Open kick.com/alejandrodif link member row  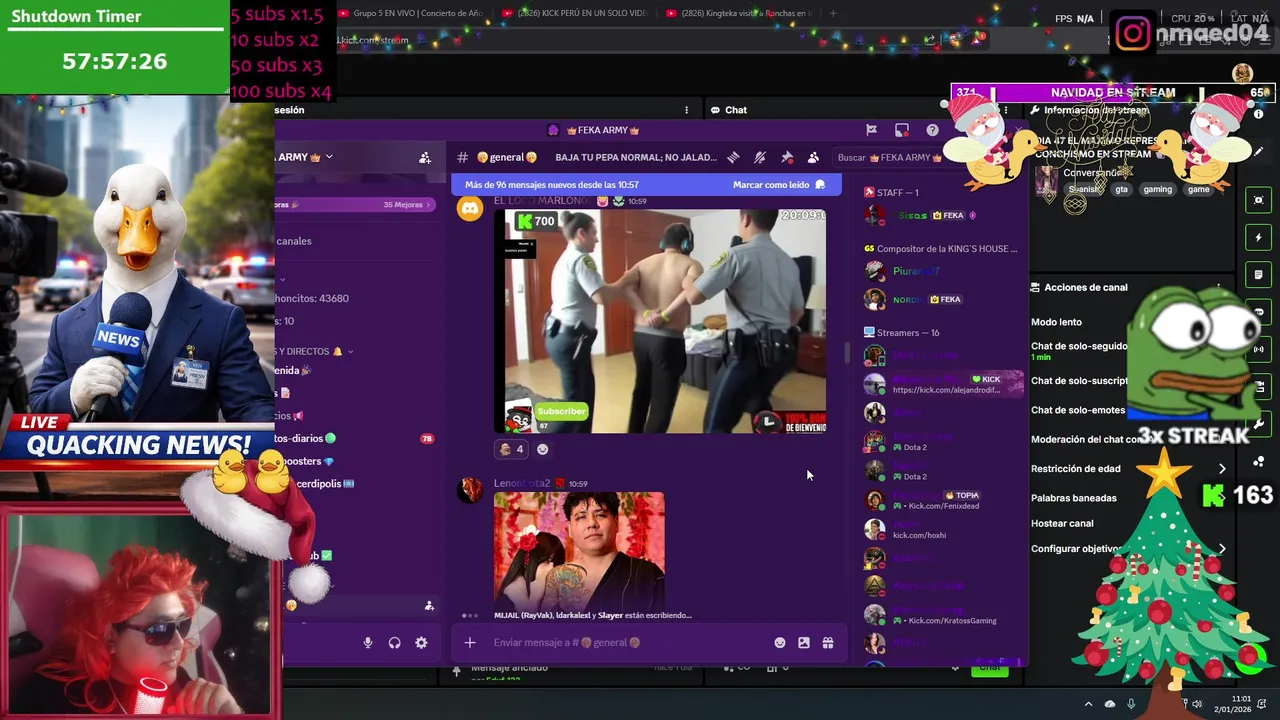pos(944,384)
